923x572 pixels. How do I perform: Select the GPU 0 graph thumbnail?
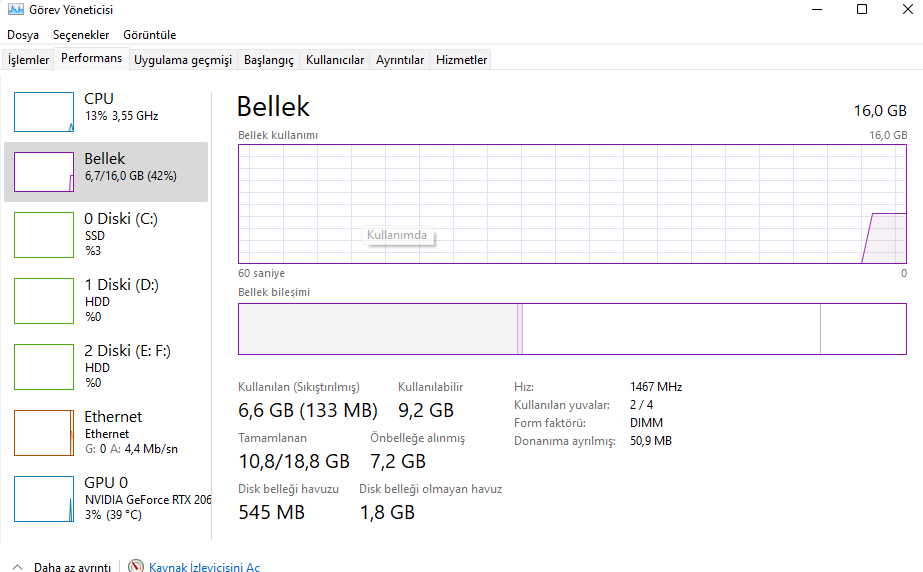(44, 498)
